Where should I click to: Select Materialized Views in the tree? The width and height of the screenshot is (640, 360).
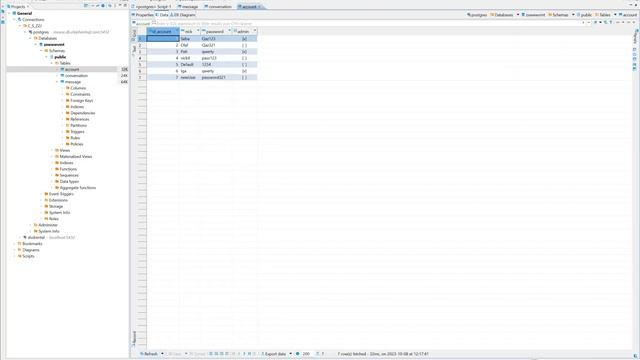[x=76, y=157]
